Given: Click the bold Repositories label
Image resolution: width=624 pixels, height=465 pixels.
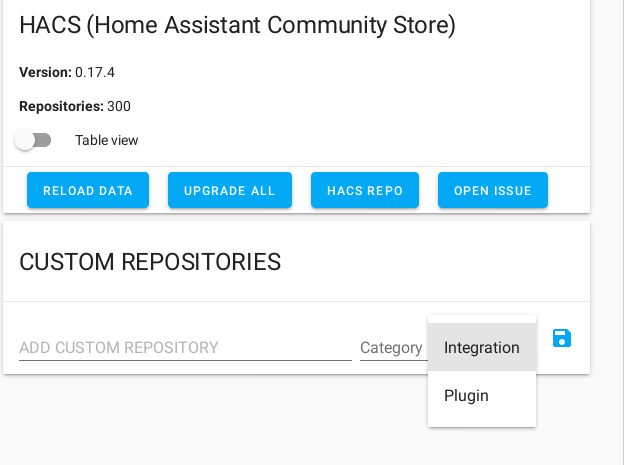Looking at the screenshot, I should click(61, 106).
